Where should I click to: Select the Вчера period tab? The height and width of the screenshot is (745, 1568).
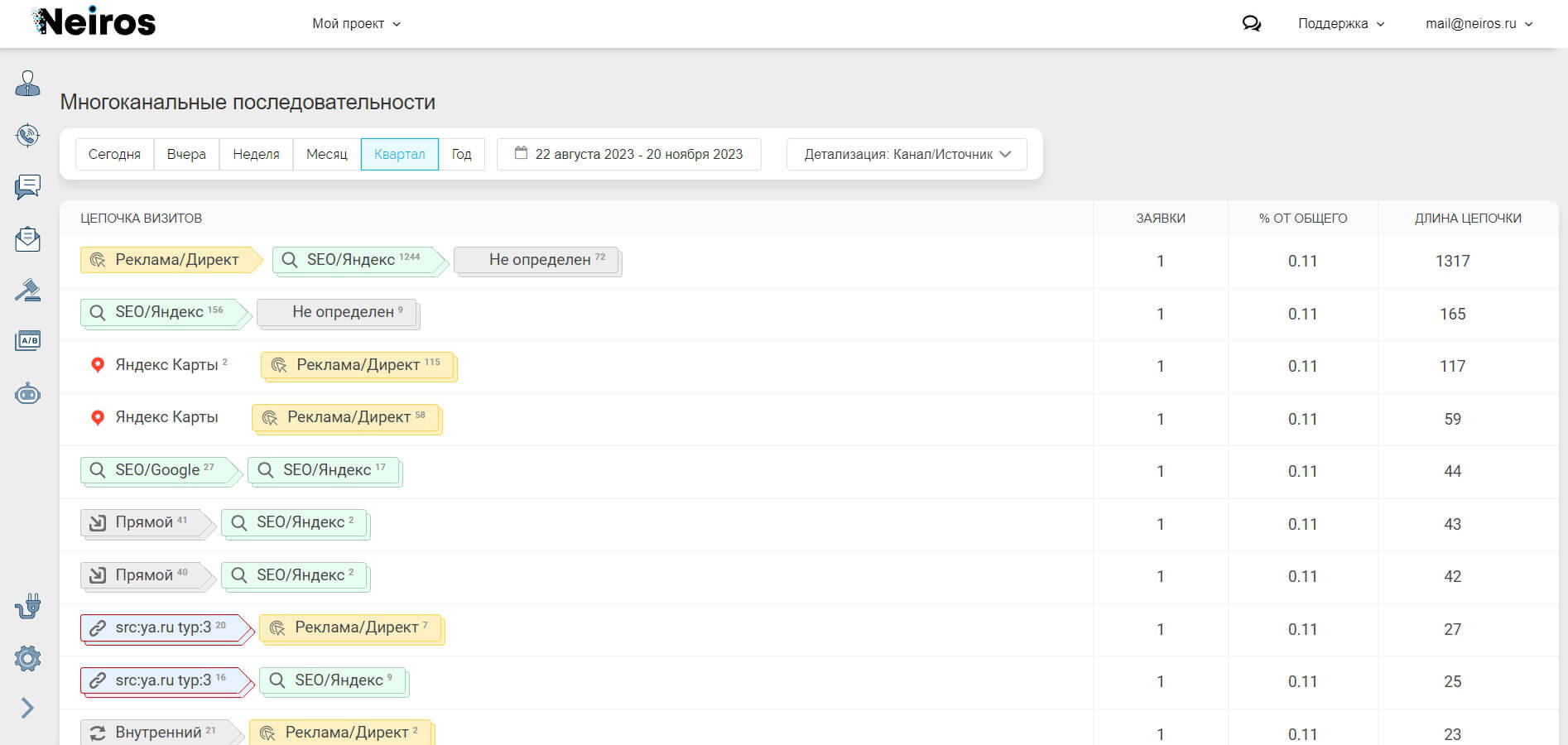click(186, 154)
